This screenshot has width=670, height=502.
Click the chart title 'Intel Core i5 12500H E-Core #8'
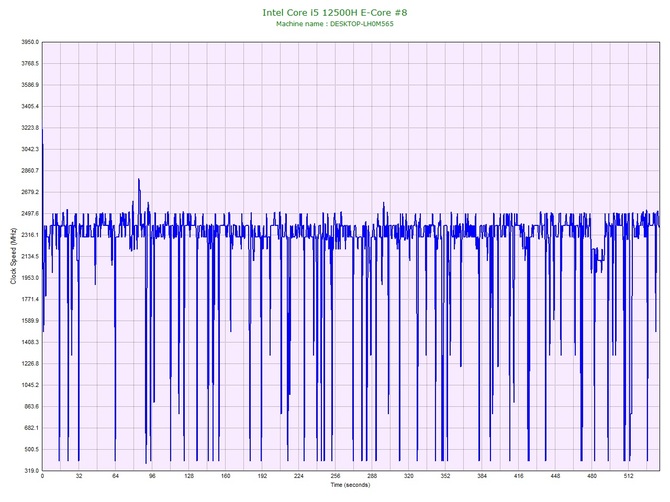coord(335,12)
